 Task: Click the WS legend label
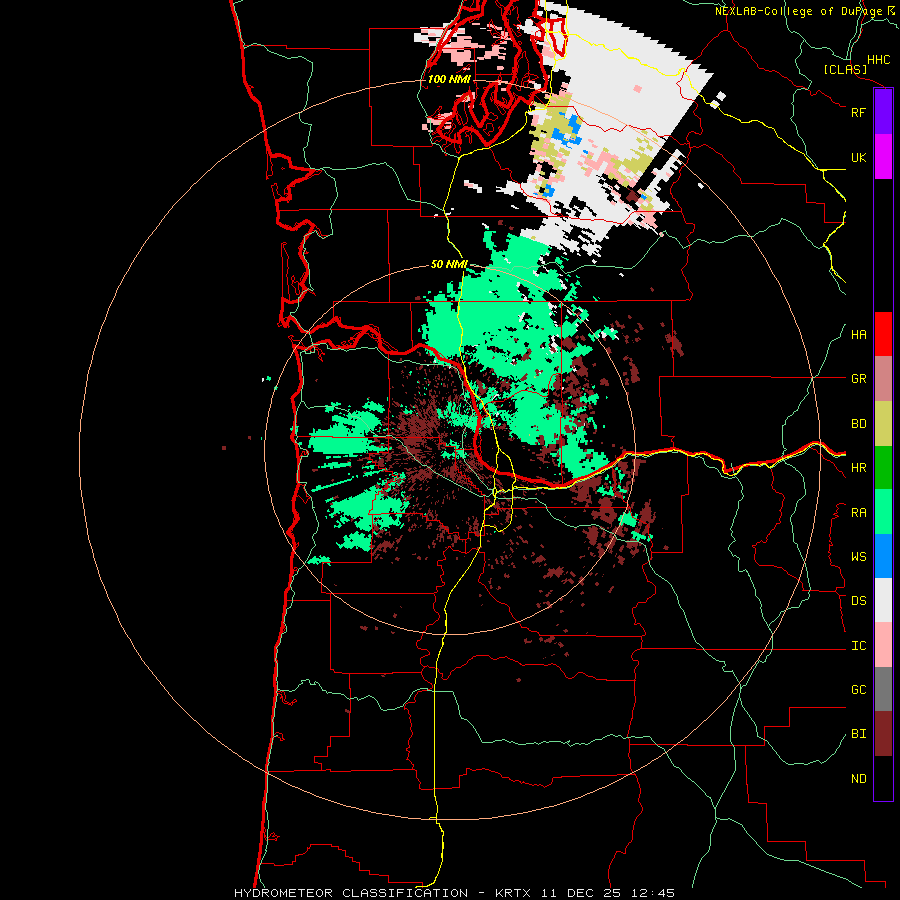859,557
